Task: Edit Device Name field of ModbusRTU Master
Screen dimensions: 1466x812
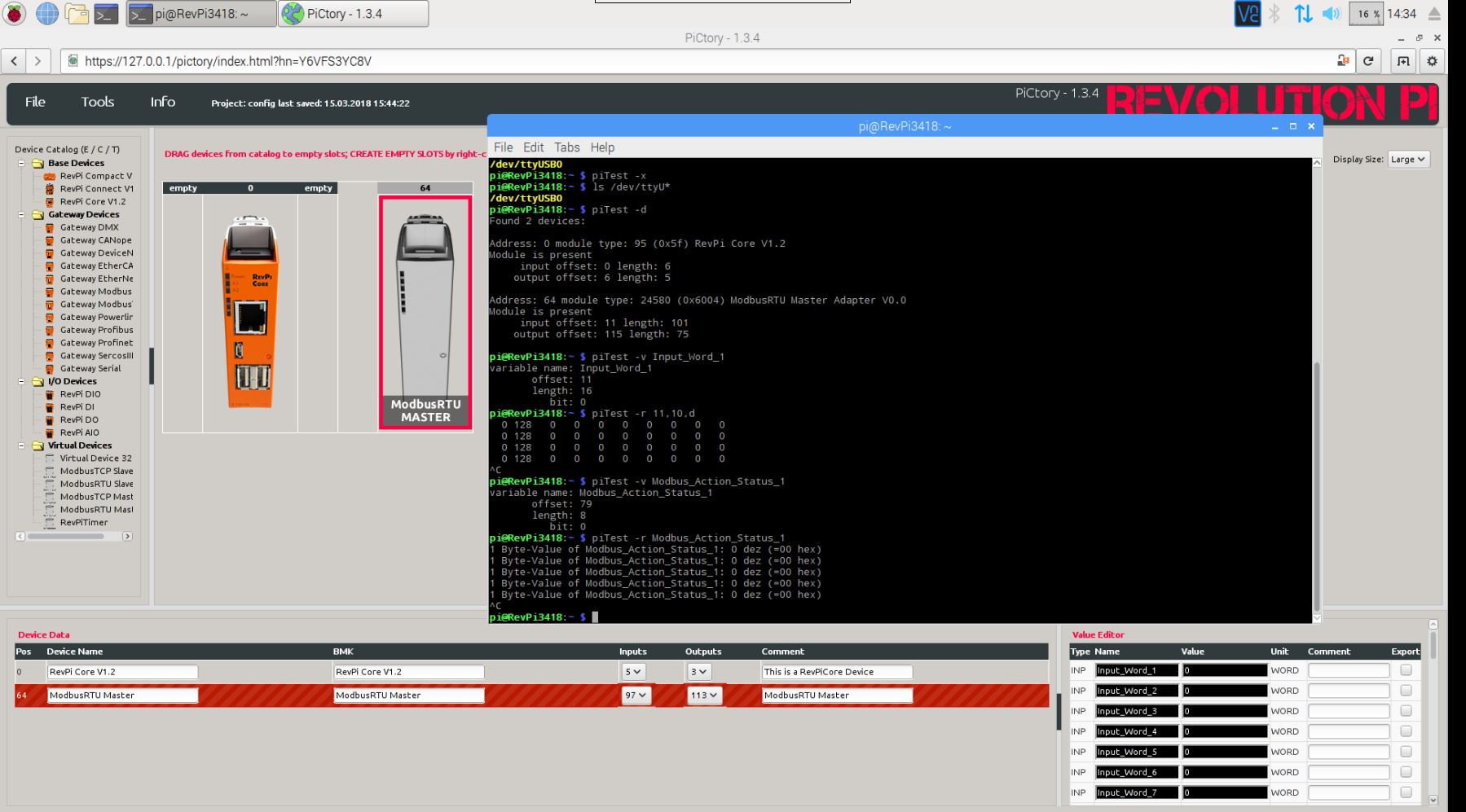Action: [122, 696]
